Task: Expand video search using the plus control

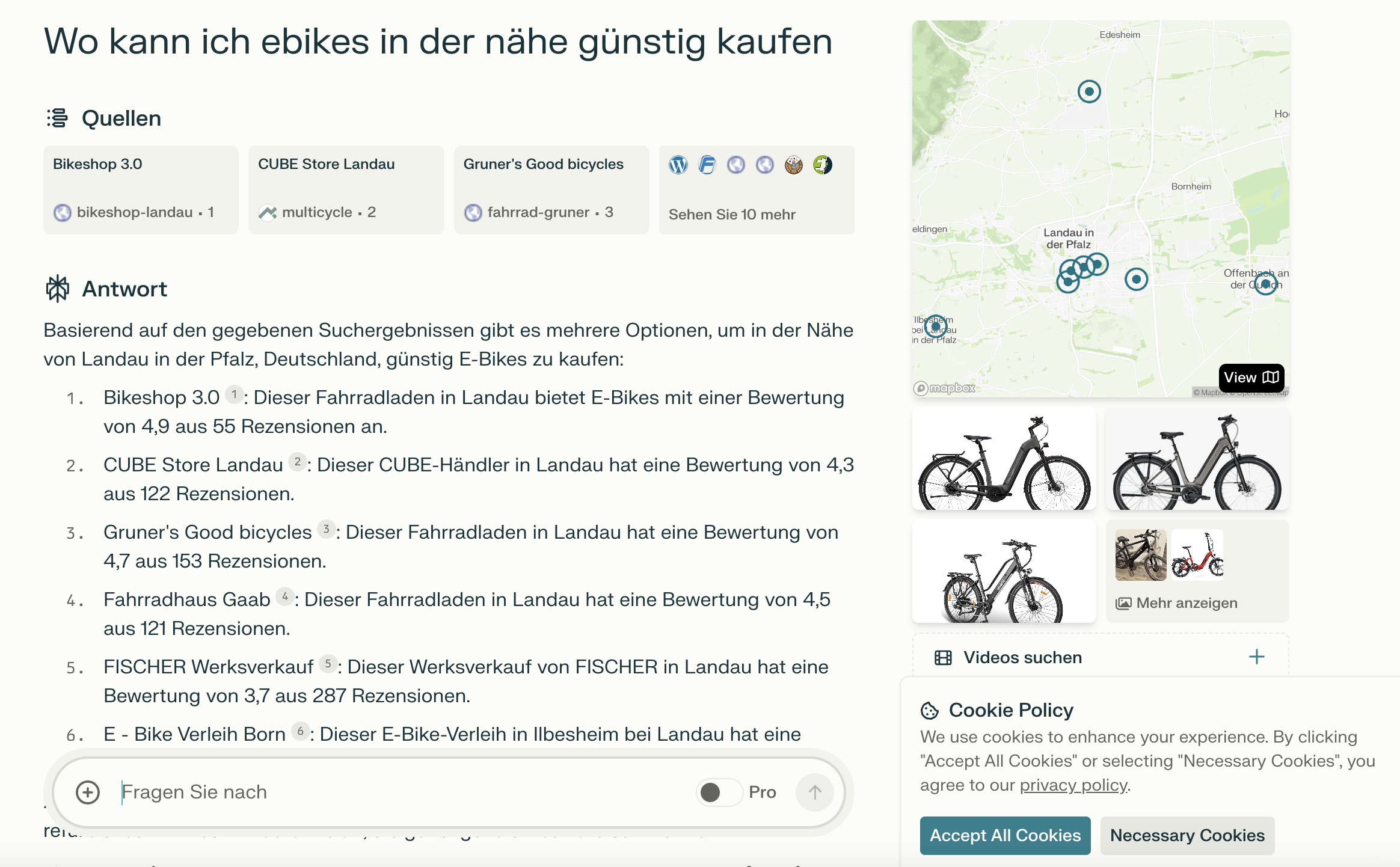Action: click(x=1256, y=657)
